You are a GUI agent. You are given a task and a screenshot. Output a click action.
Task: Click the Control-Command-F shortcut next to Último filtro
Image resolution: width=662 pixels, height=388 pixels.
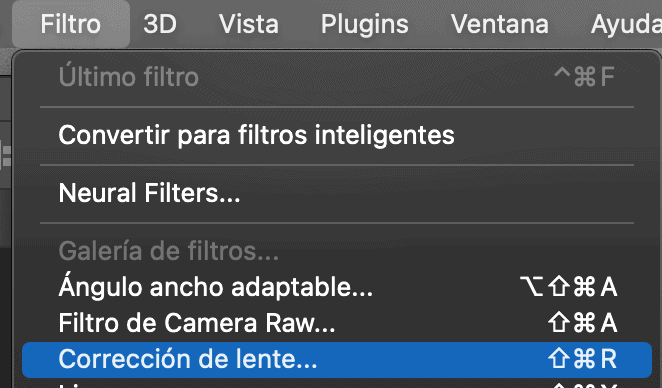click(584, 77)
